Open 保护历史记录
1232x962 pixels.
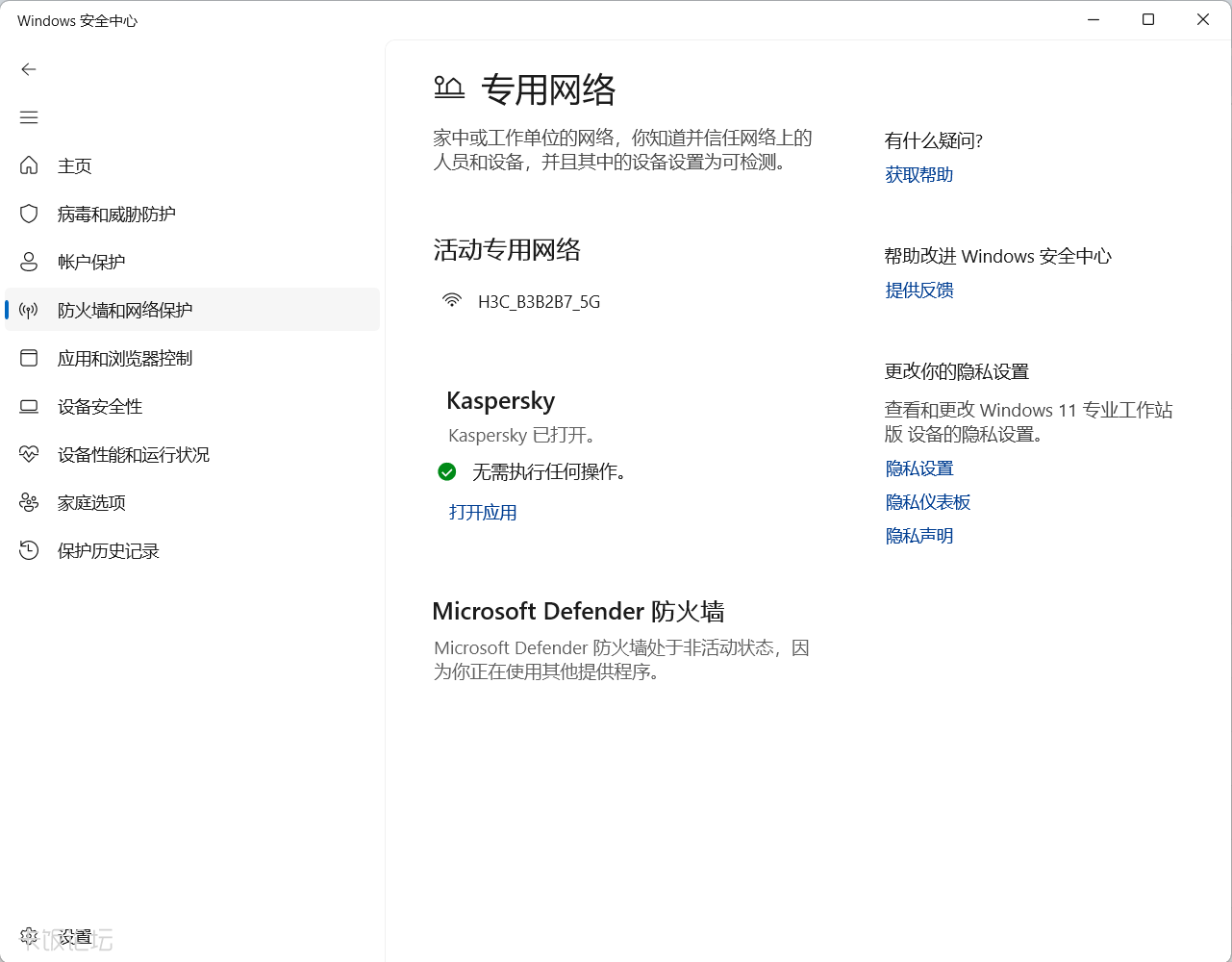pos(192,550)
